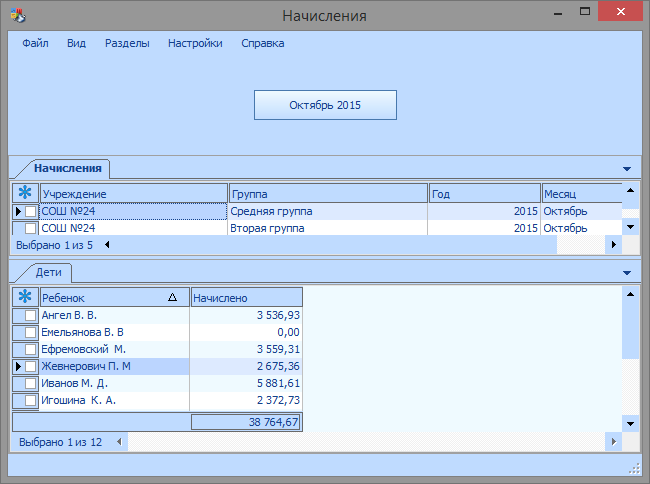
Task: Tick the checkbox for Жевнерович П. М
Action: [x=30, y=366]
